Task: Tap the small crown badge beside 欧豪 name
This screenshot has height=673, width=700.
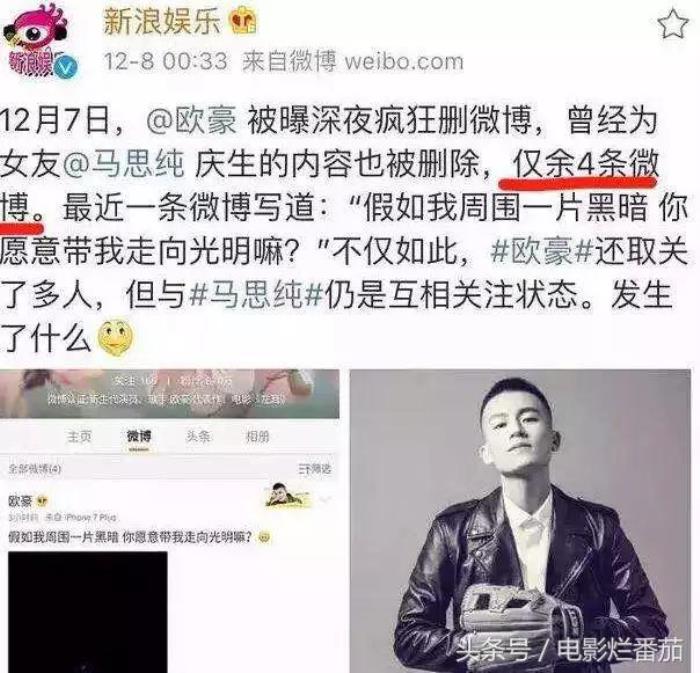Action: point(41,502)
